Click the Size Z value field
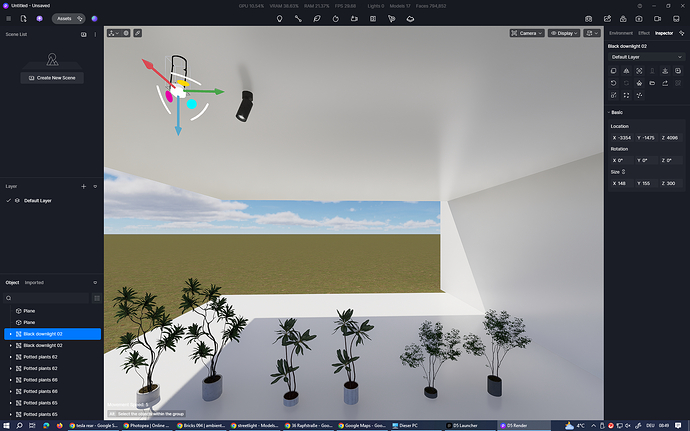Image resolution: width=690 pixels, height=431 pixels. click(669, 183)
